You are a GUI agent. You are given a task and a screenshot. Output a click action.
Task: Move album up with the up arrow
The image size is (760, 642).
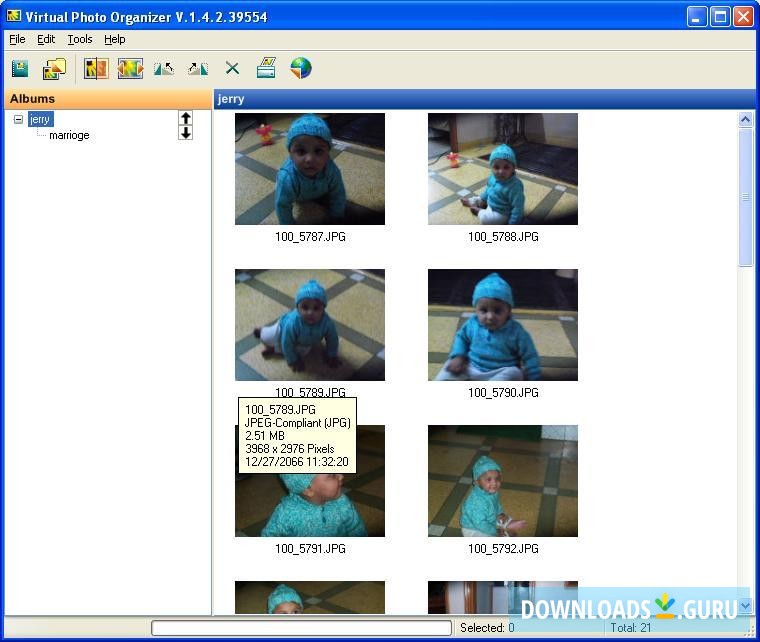click(x=186, y=118)
